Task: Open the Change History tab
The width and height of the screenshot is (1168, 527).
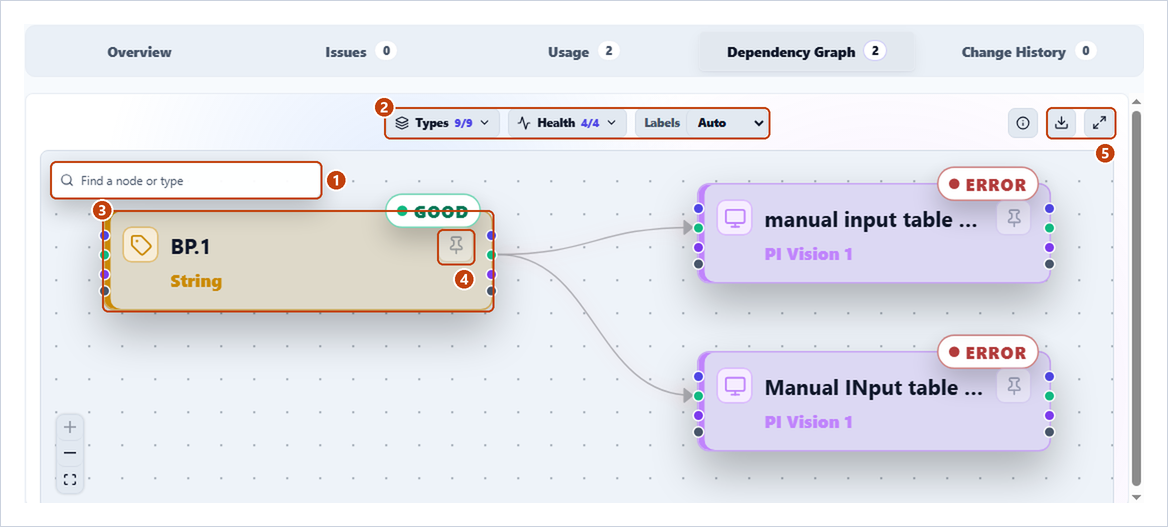Action: pos(1029,52)
